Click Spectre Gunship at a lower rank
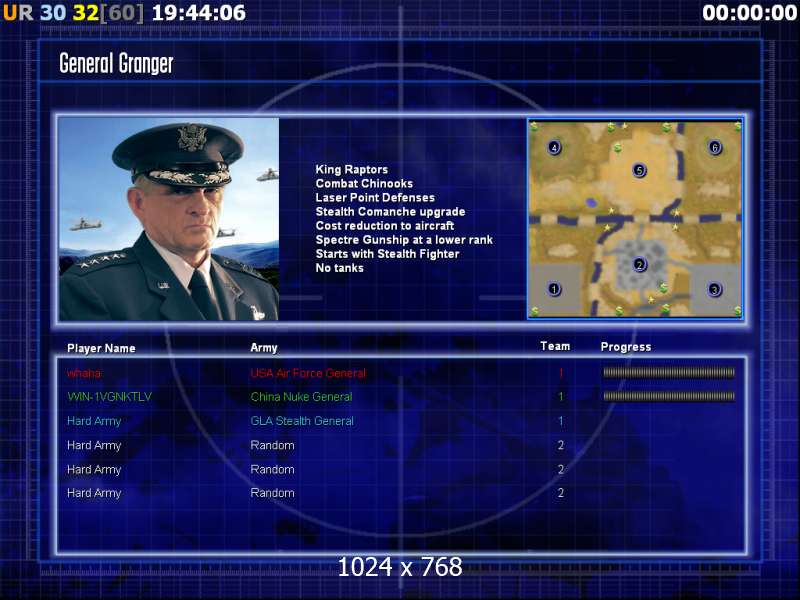This screenshot has height=600, width=800. (404, 240)
